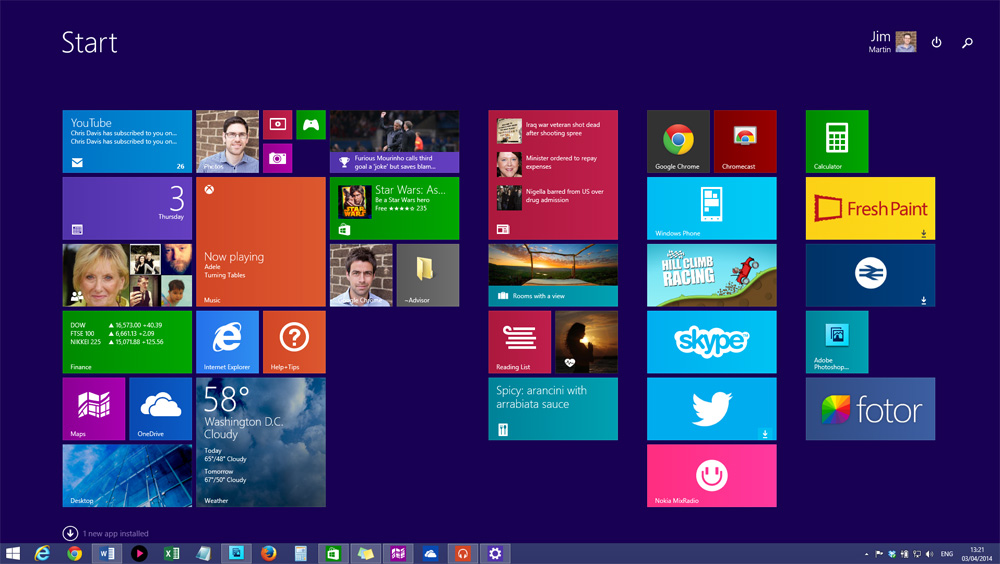Viewport: 1000px width, 564px height.
Task: Open the Reading List tile
Action: pos(520,342)
